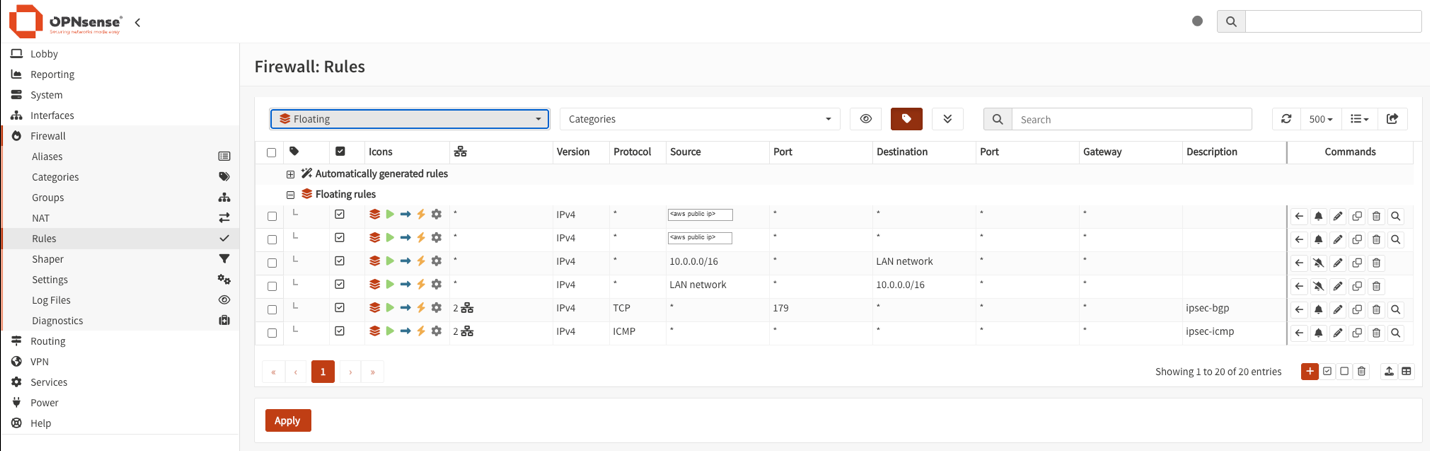This screenshot has height=451, width=1430.
Task: Click the next-page pagination arrow
Action: coord(350,372)
